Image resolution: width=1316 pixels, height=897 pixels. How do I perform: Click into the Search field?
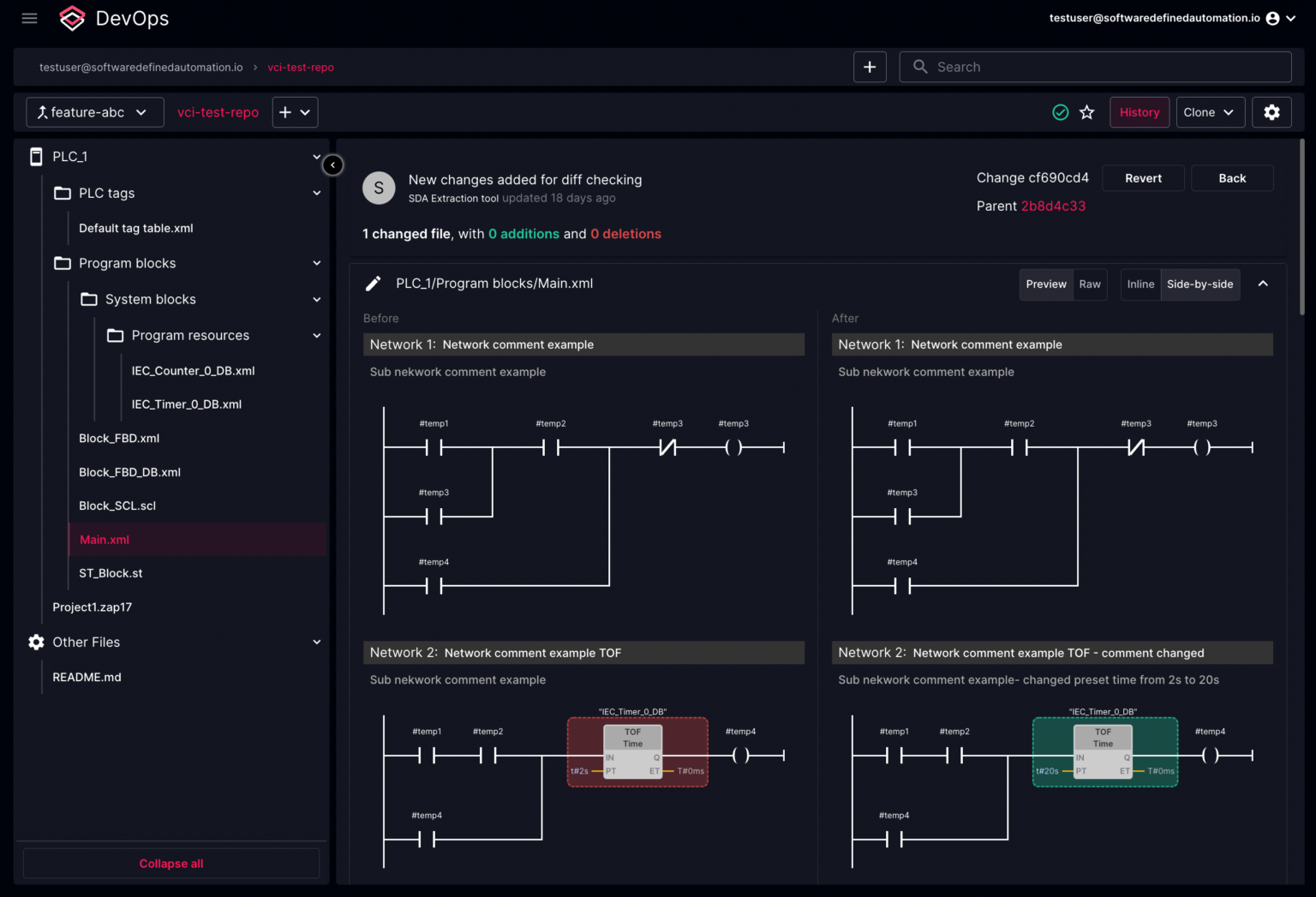[1105, 67]
